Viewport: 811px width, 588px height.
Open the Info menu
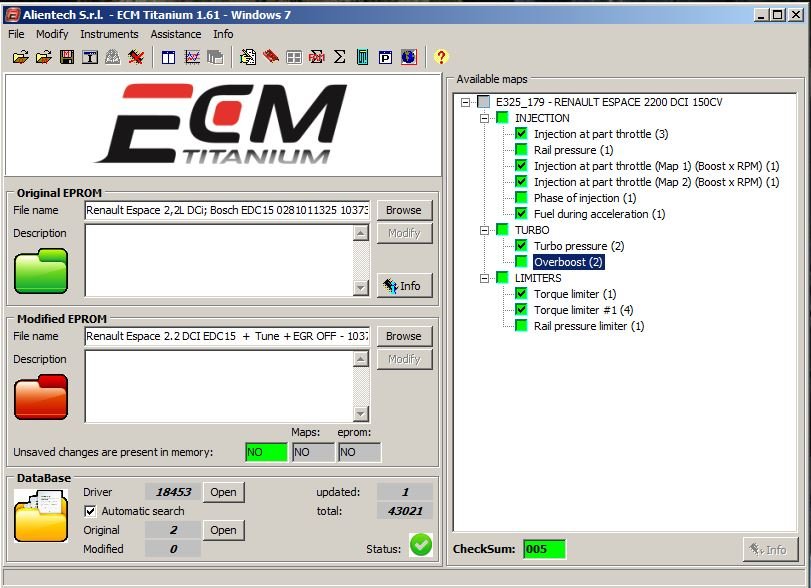point(223,34)
